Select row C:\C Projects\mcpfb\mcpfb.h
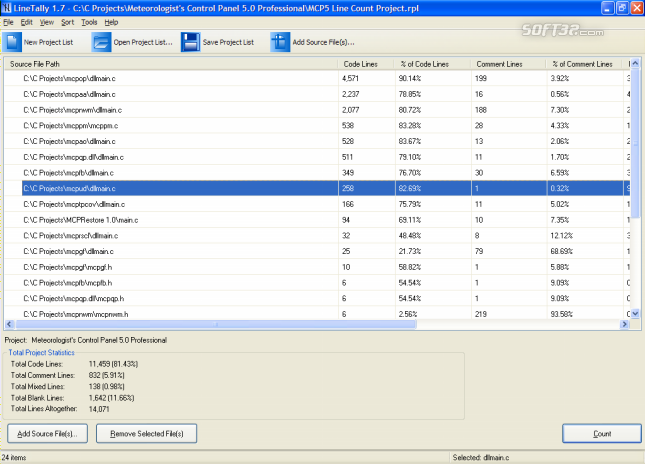Viewport: 645px width, 464px height. pos(317,283)
